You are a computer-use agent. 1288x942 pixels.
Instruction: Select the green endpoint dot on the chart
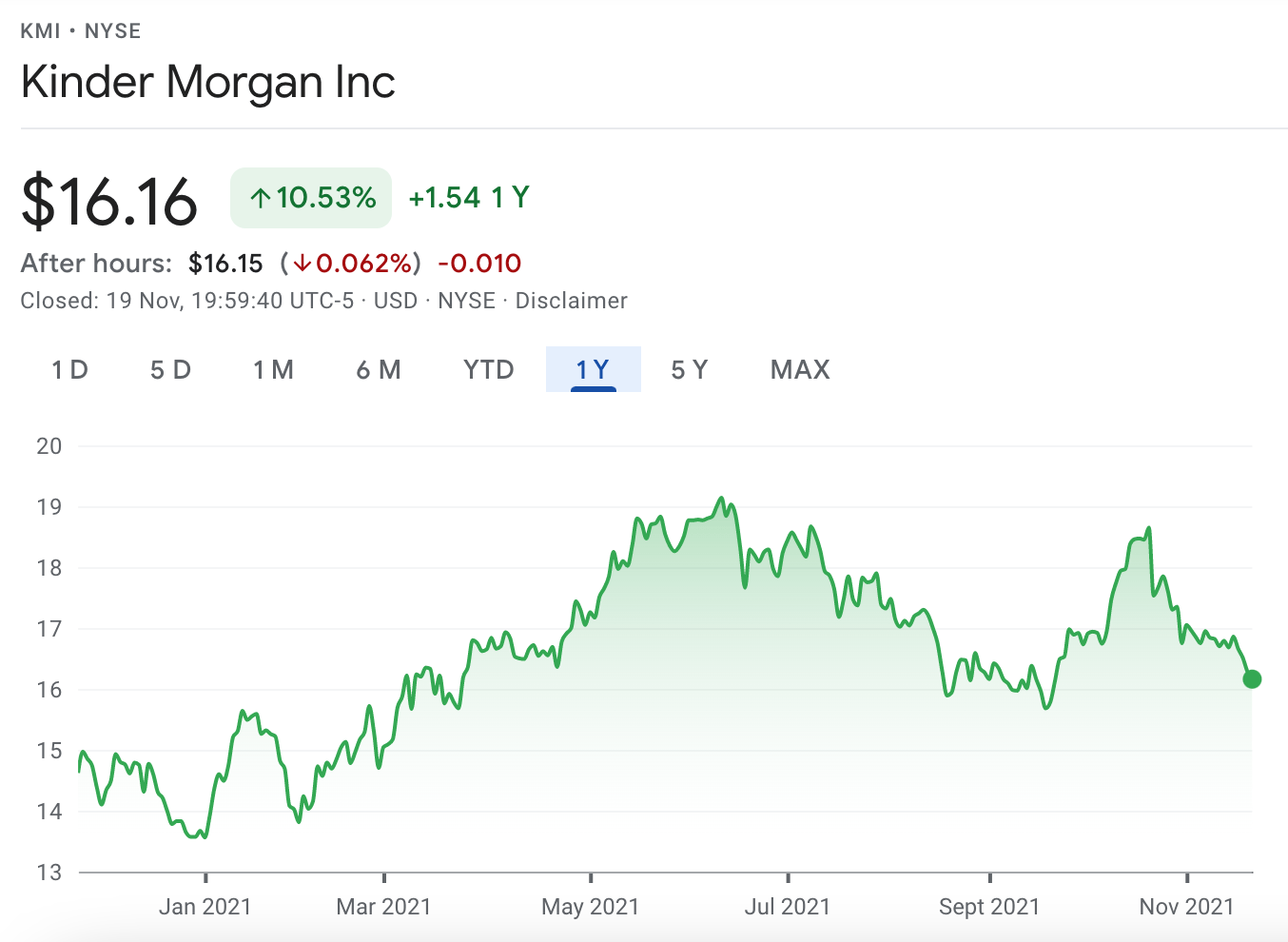[1253, 679]
